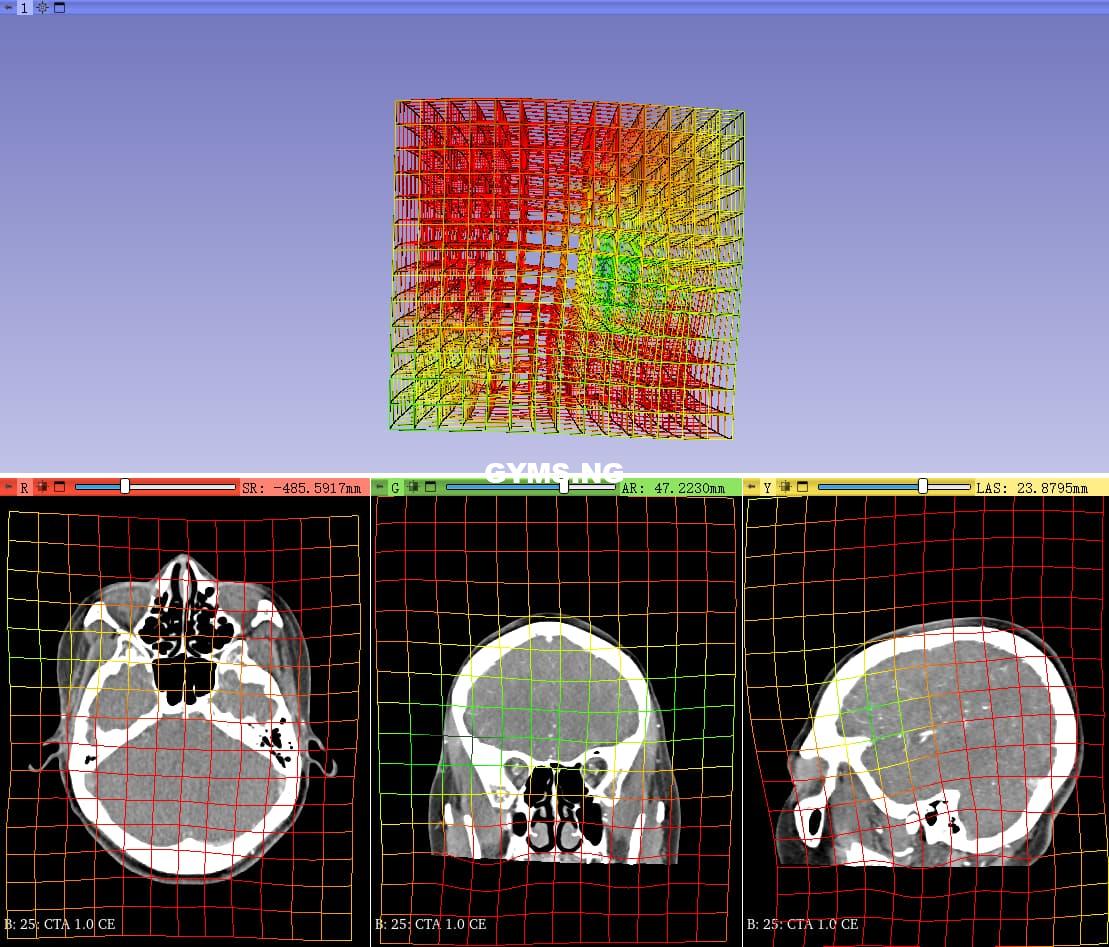Center the 3D view with crosshair icon
Screen dimensions: 1109x947
(42, 7)
